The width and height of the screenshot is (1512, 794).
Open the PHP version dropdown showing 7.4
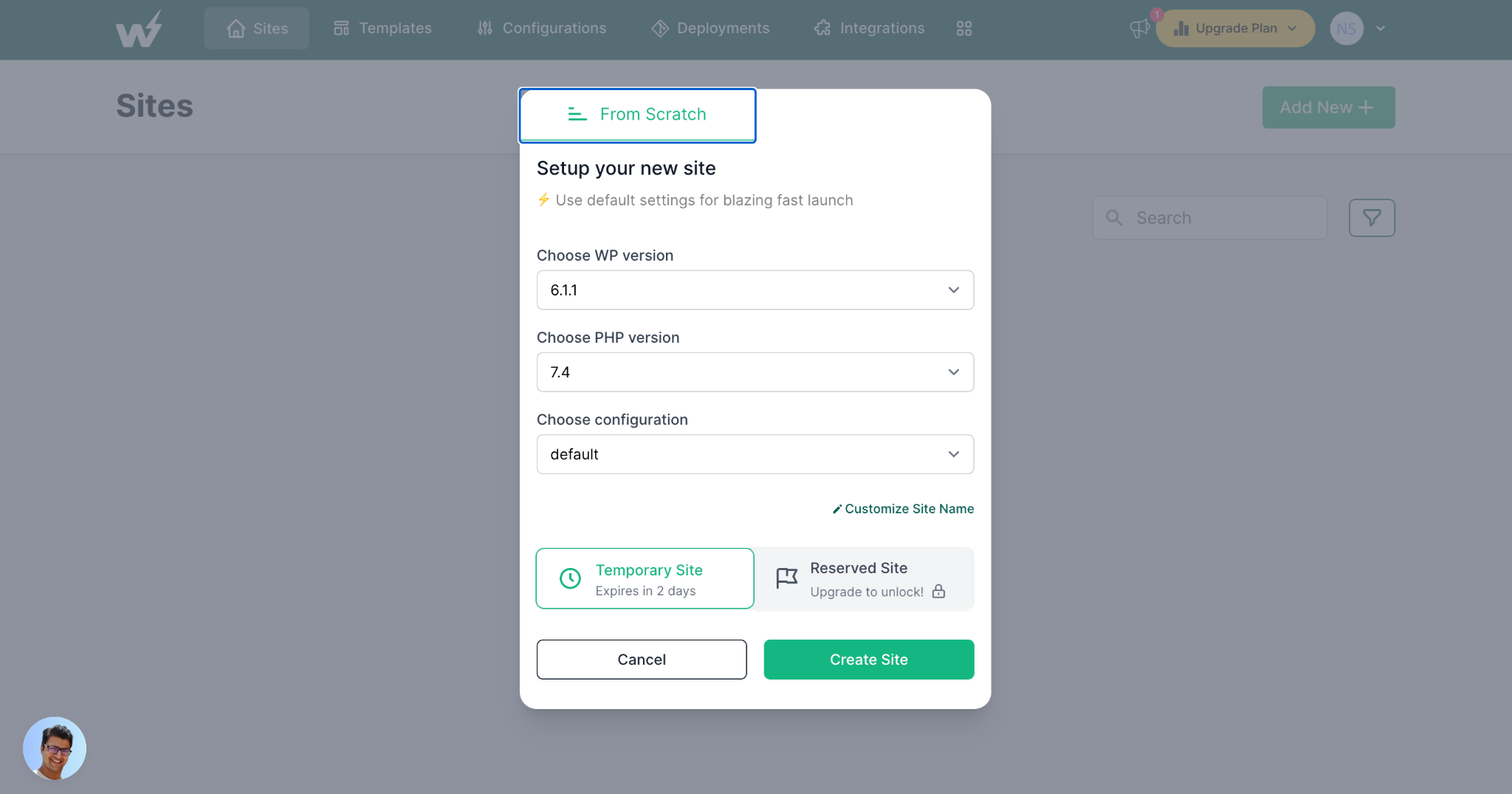755,372
